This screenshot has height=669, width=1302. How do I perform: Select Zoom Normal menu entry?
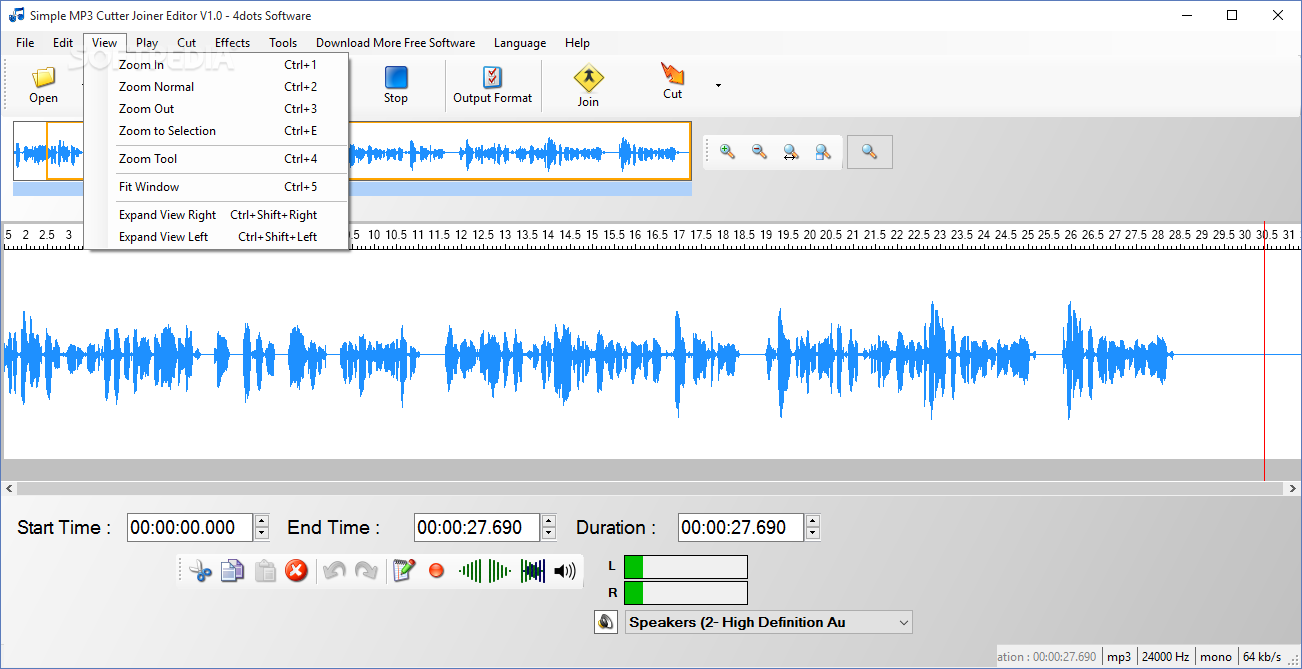point(217,87)
